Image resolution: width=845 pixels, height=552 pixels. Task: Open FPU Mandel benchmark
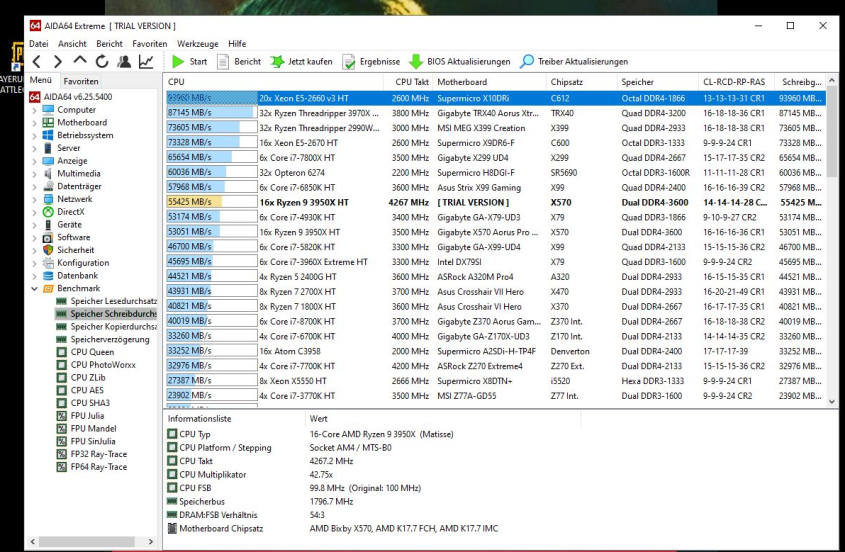[x=86, y=429]
